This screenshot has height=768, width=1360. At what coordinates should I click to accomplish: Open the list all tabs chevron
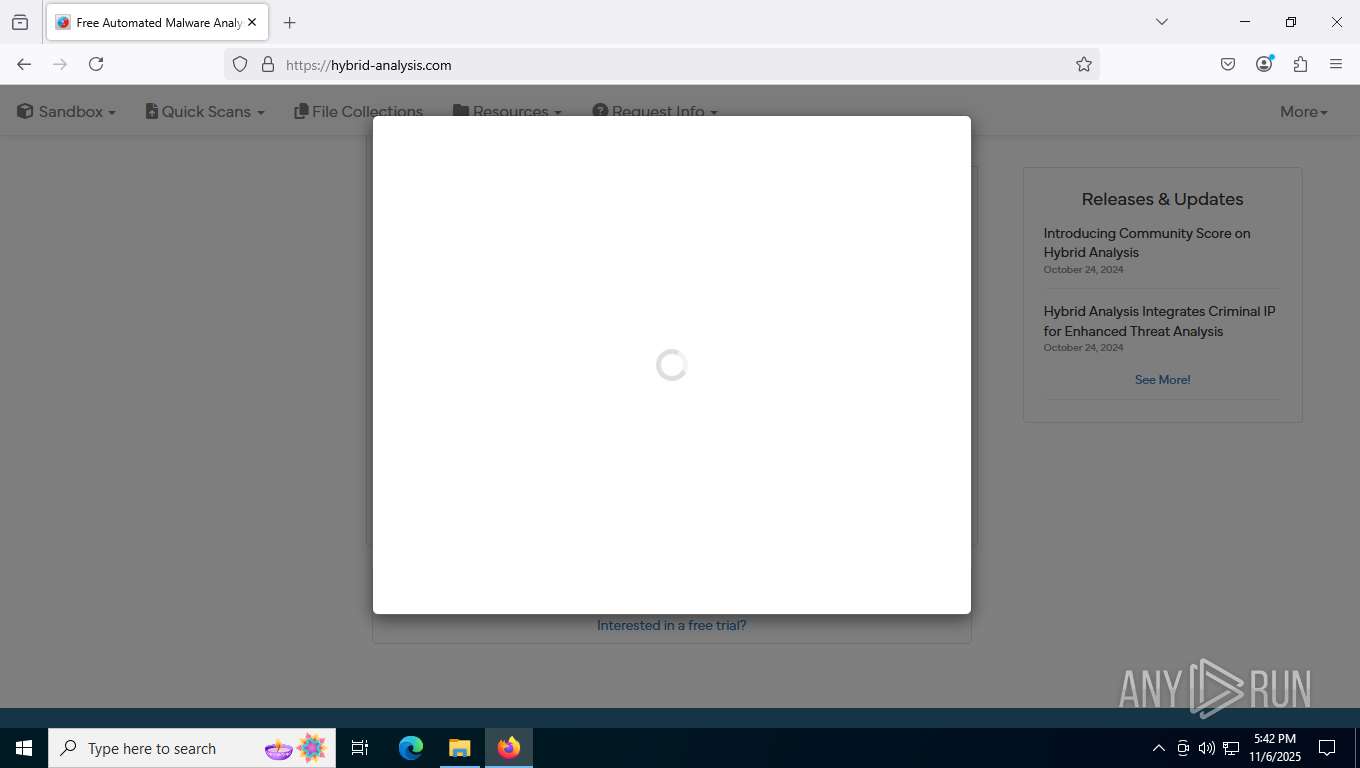pos(1161,22)
